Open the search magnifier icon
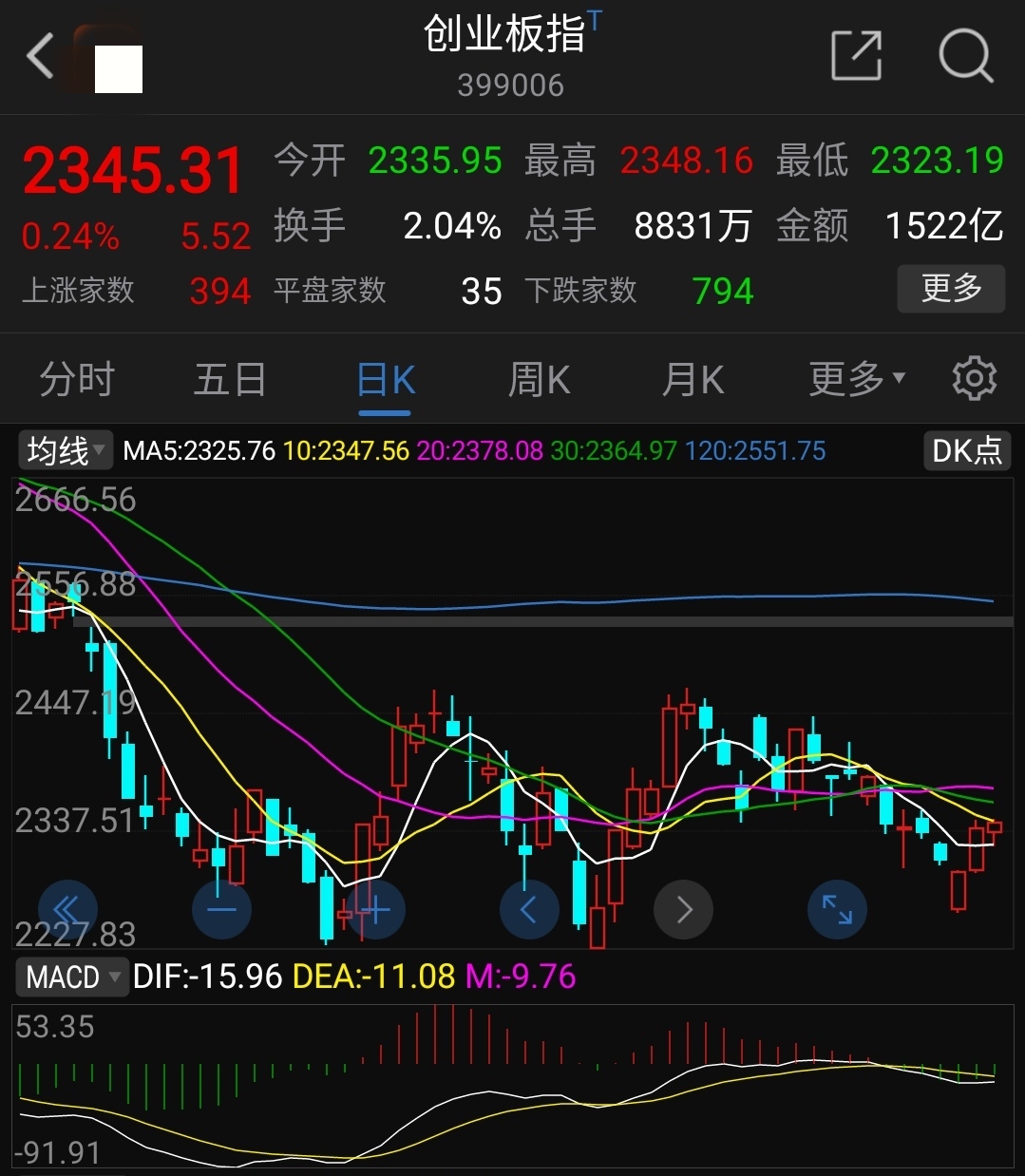Viewport: 1025px width, 1176px height. [x=965, y=56]
